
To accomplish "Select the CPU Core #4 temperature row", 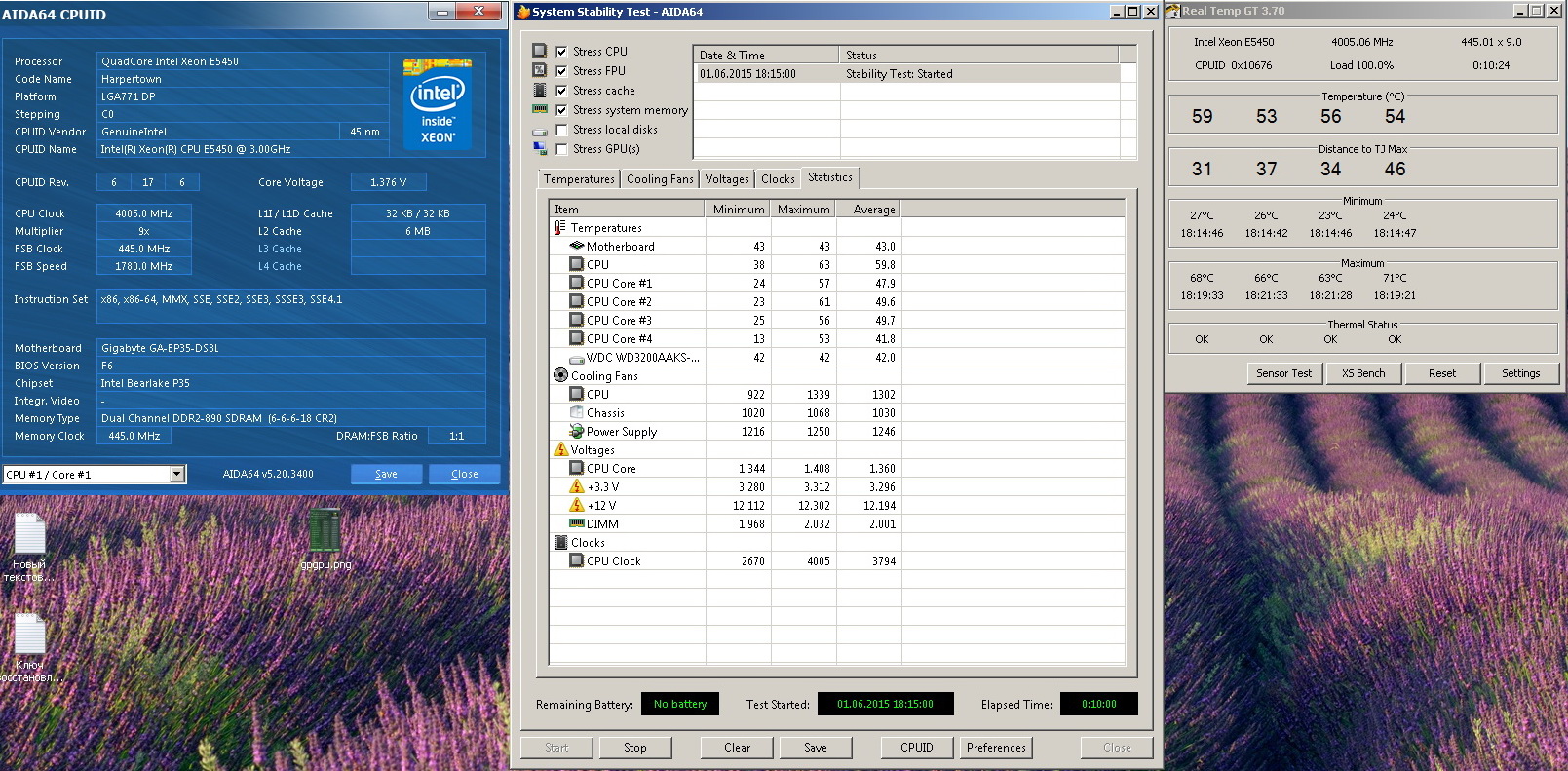I will click(x=836, y=339).
